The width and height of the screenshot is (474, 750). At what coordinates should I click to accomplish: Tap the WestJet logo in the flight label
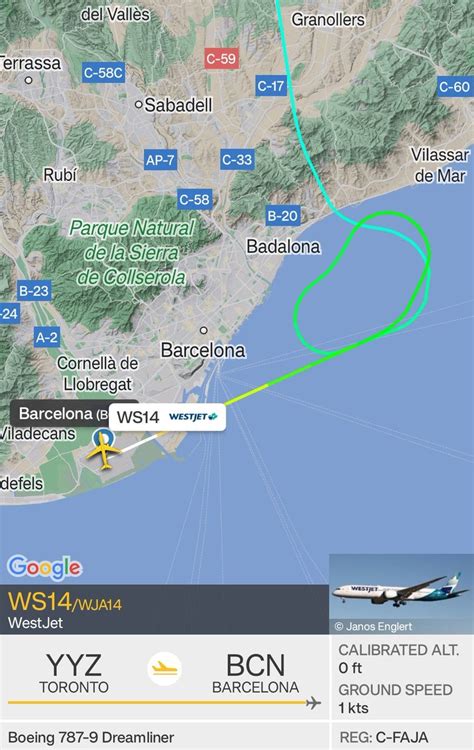pyautogui.click(x=193, y=417)
